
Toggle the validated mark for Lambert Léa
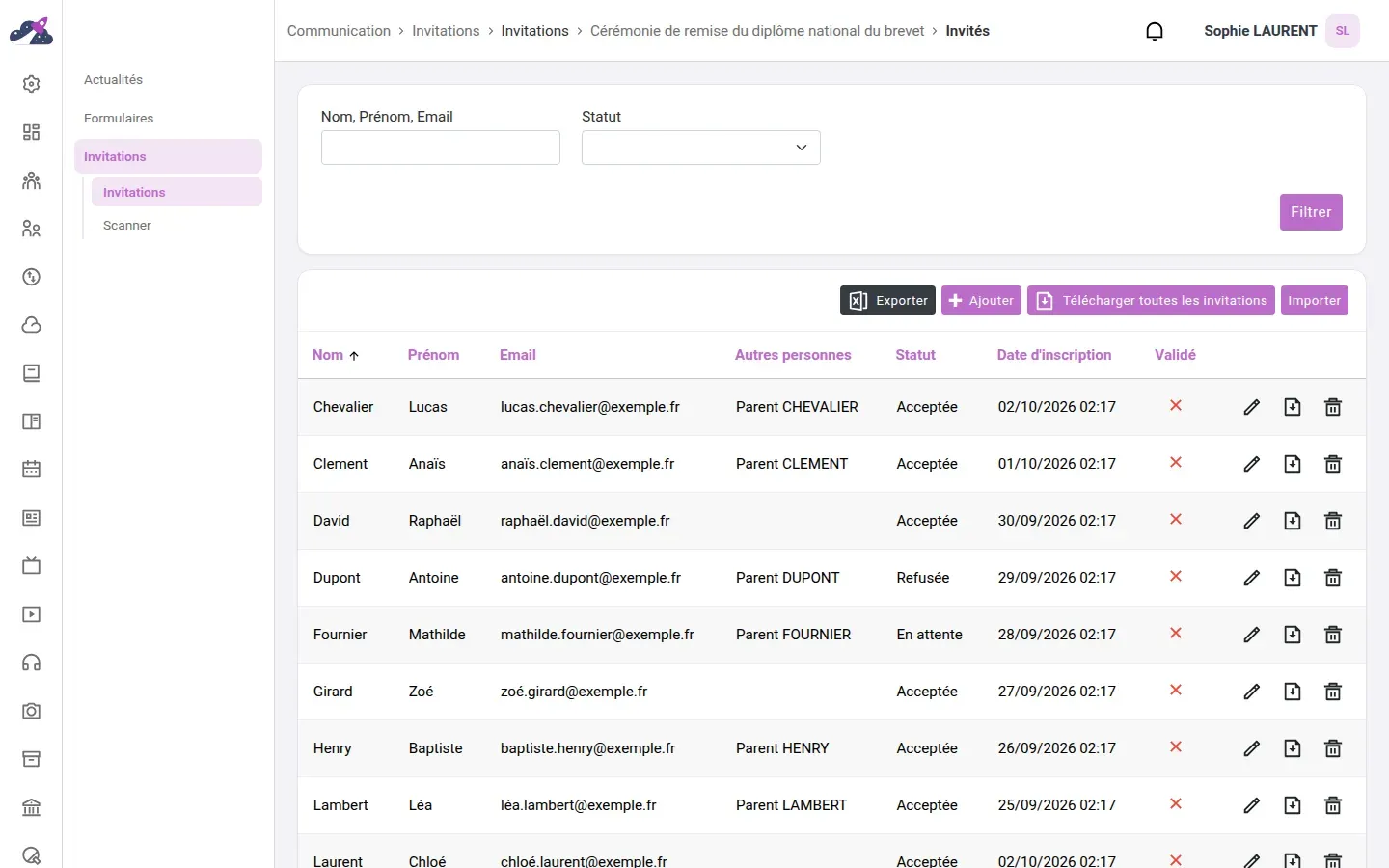pyautogui.click(x=1176, y=804)
